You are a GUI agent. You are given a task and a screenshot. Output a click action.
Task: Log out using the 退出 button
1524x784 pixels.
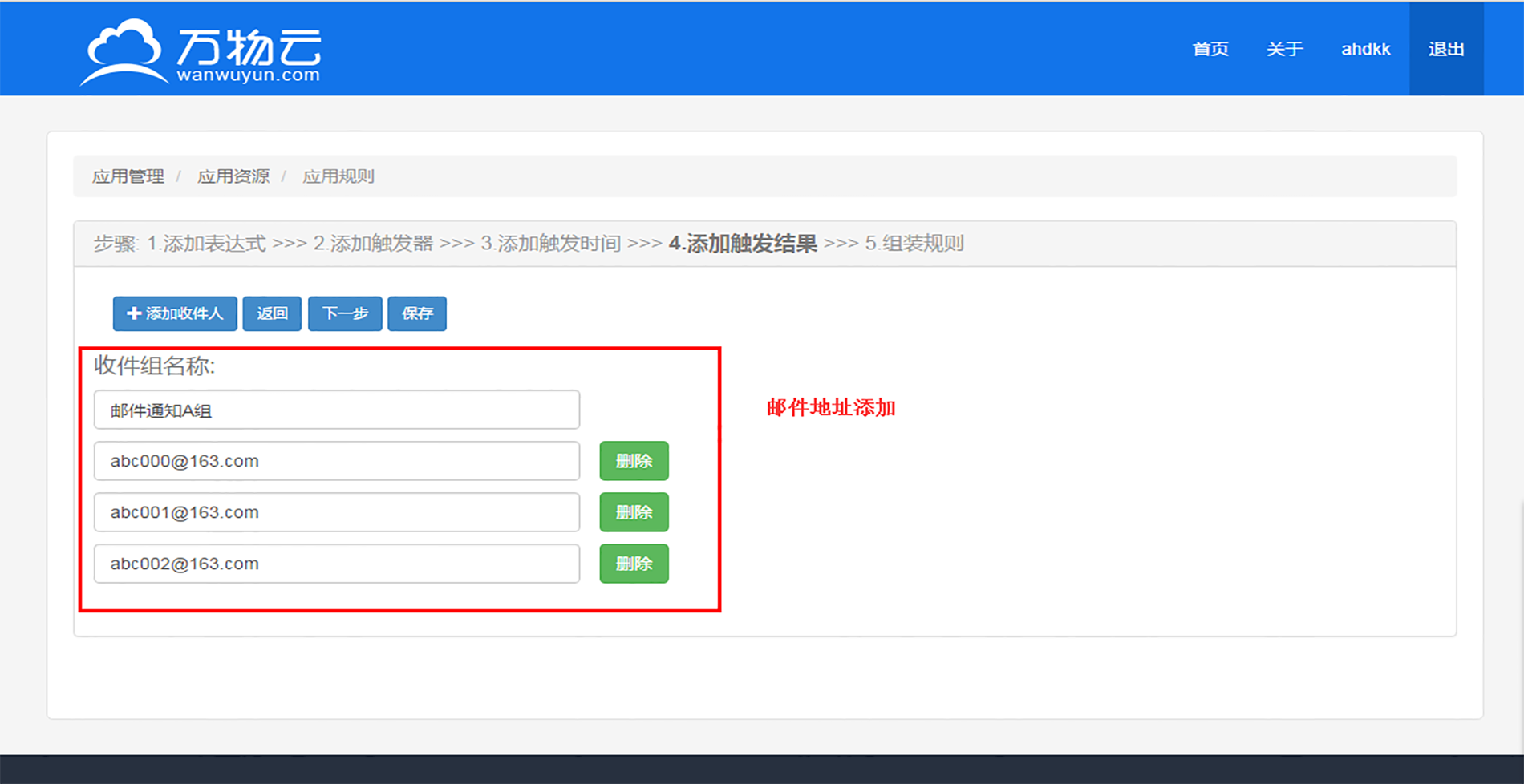point(1445,49)
